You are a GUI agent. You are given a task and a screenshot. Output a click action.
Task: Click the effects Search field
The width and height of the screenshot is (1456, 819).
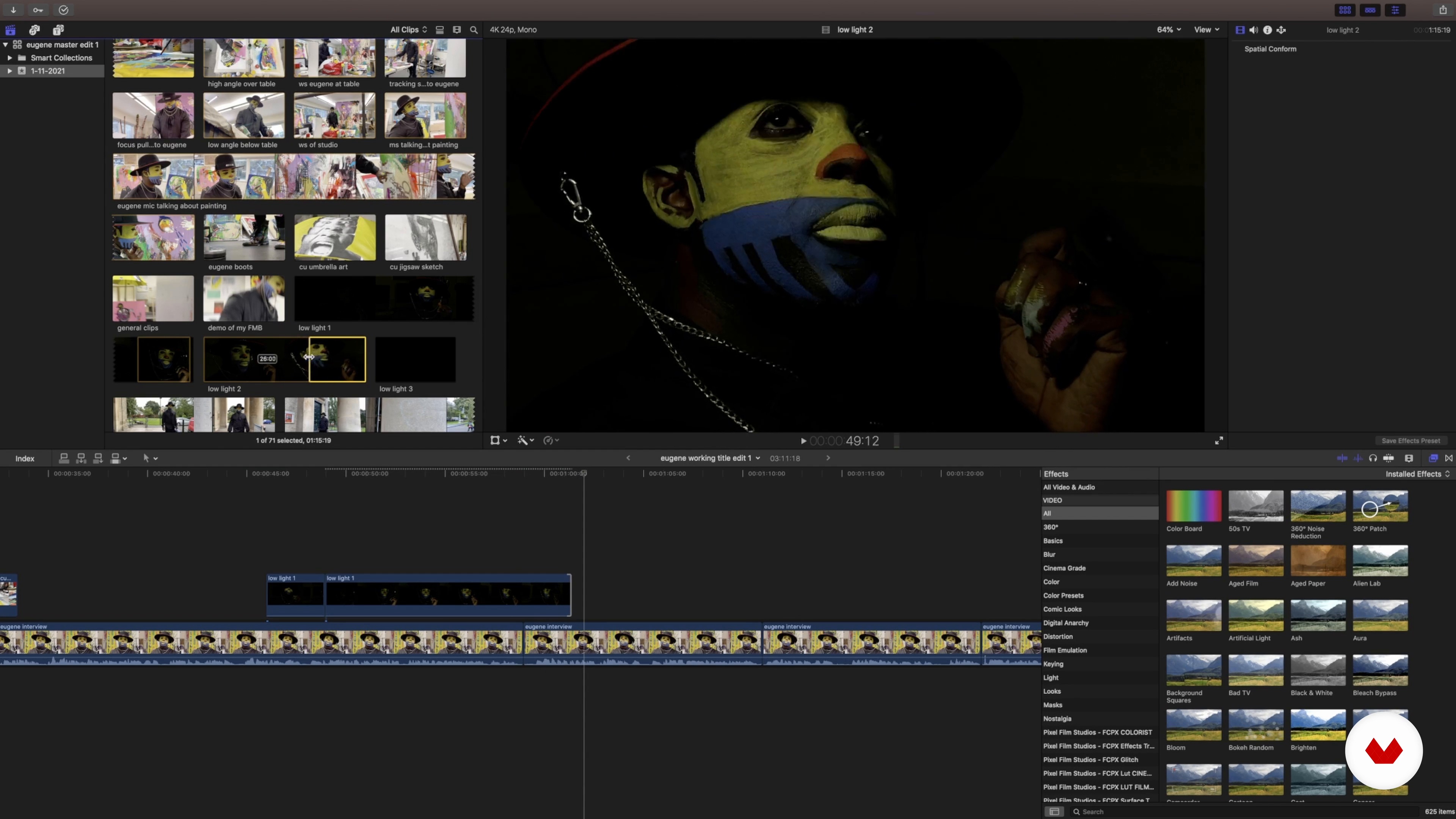pyautogui.click(x=1244, y=812)
